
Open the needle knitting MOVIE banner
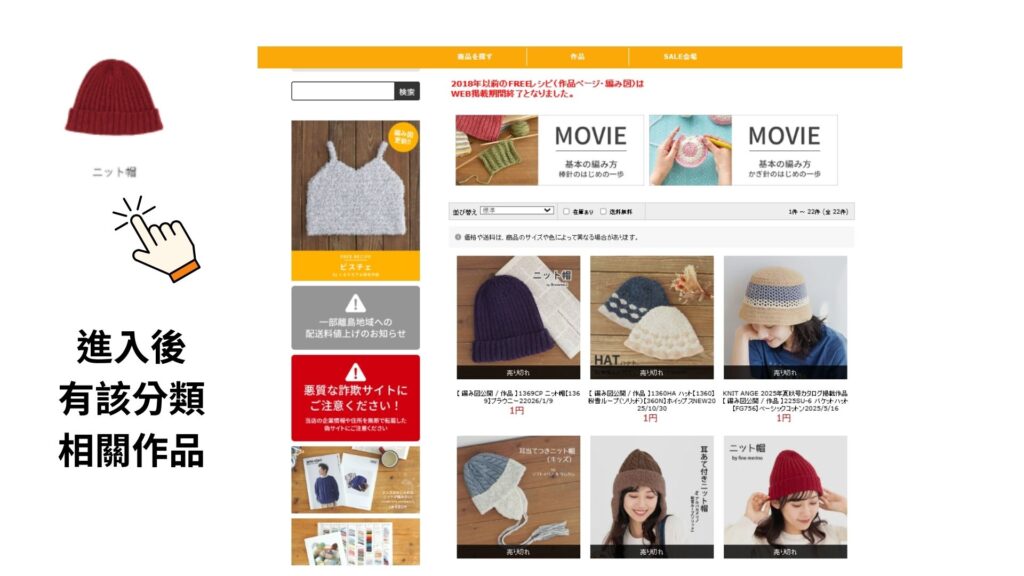tap(546, 150)
